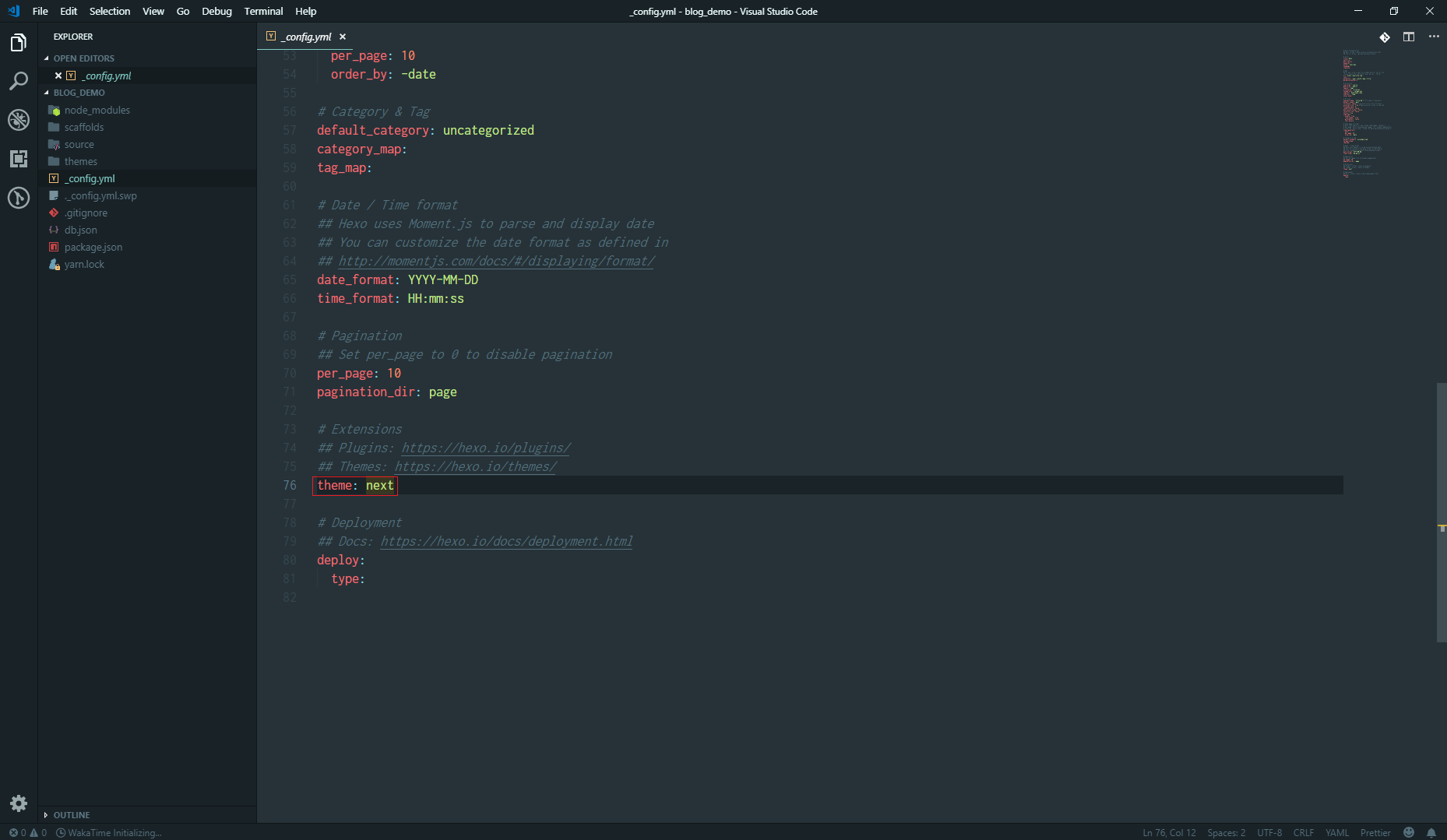Image resolution: width=1447 pixels, height=840 pixels.
Task: Expand the themes folder
Action: [x=80, y=161]
